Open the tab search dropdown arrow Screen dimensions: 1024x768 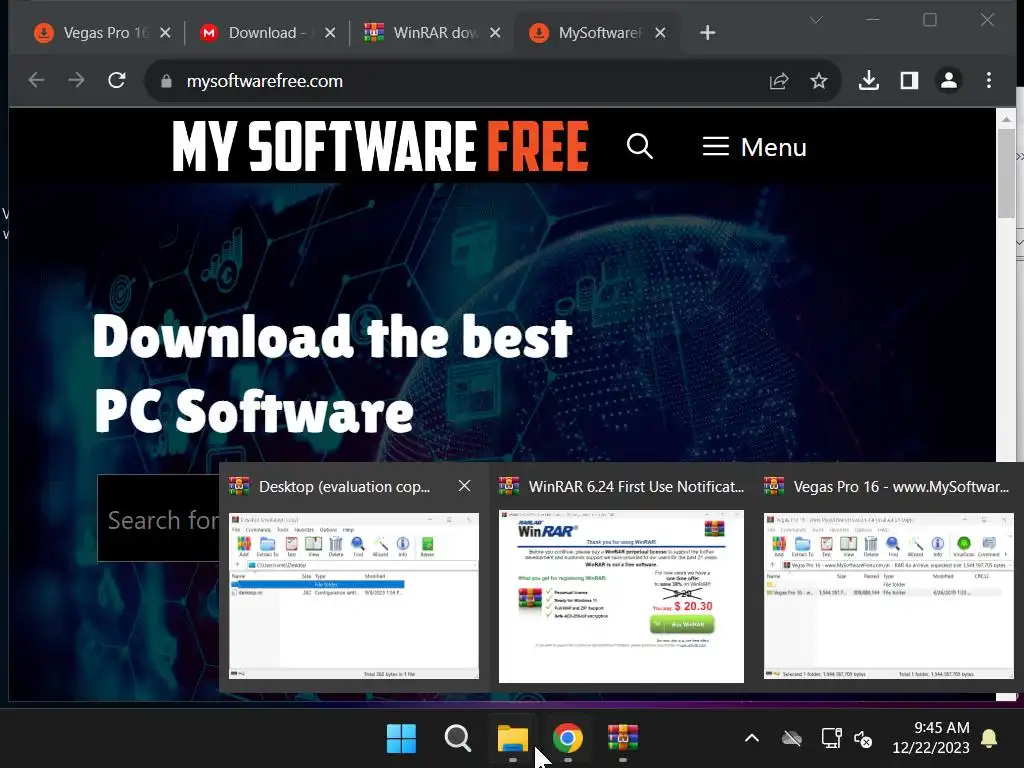[816, 20]
